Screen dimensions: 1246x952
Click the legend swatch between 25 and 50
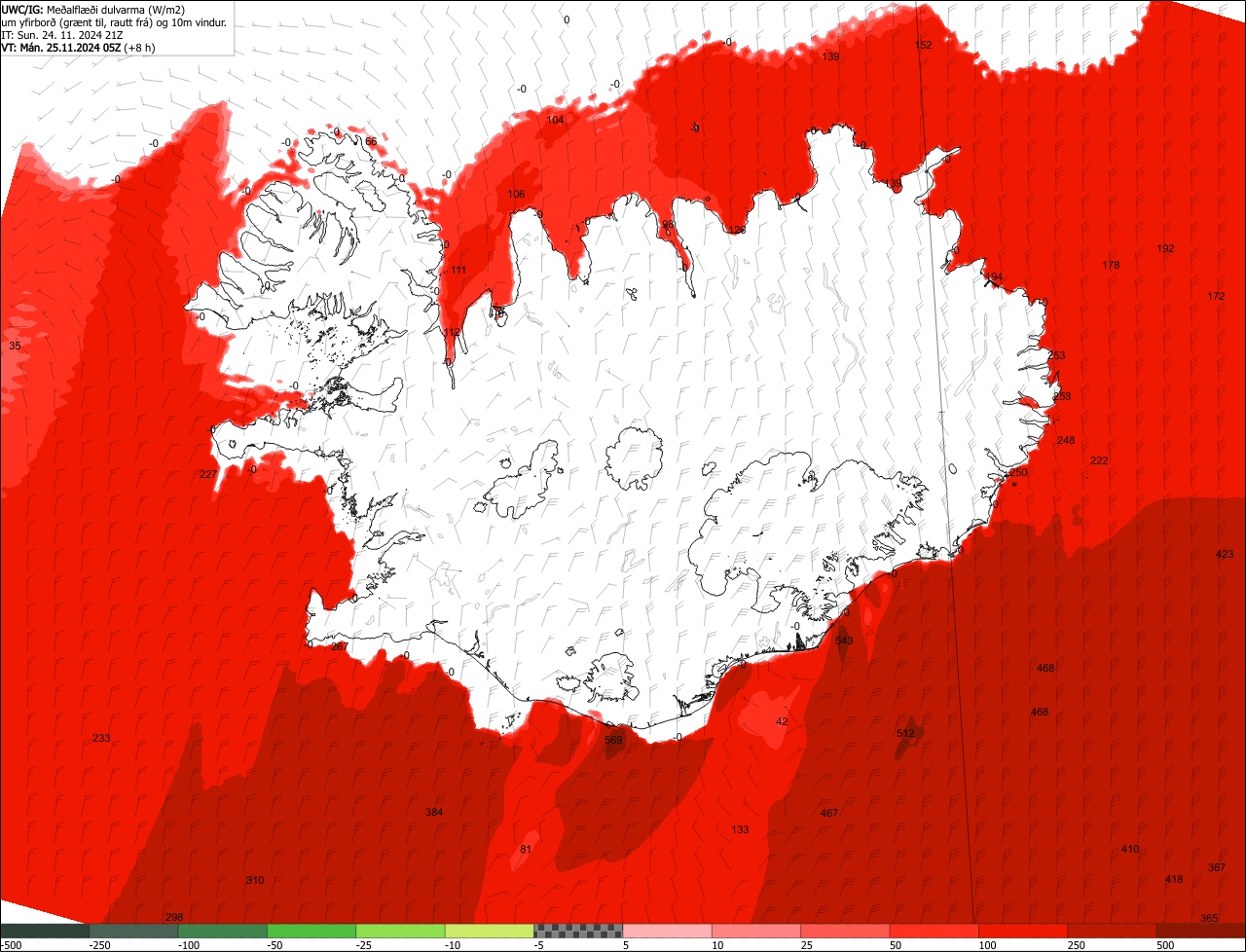click(845, 932)
